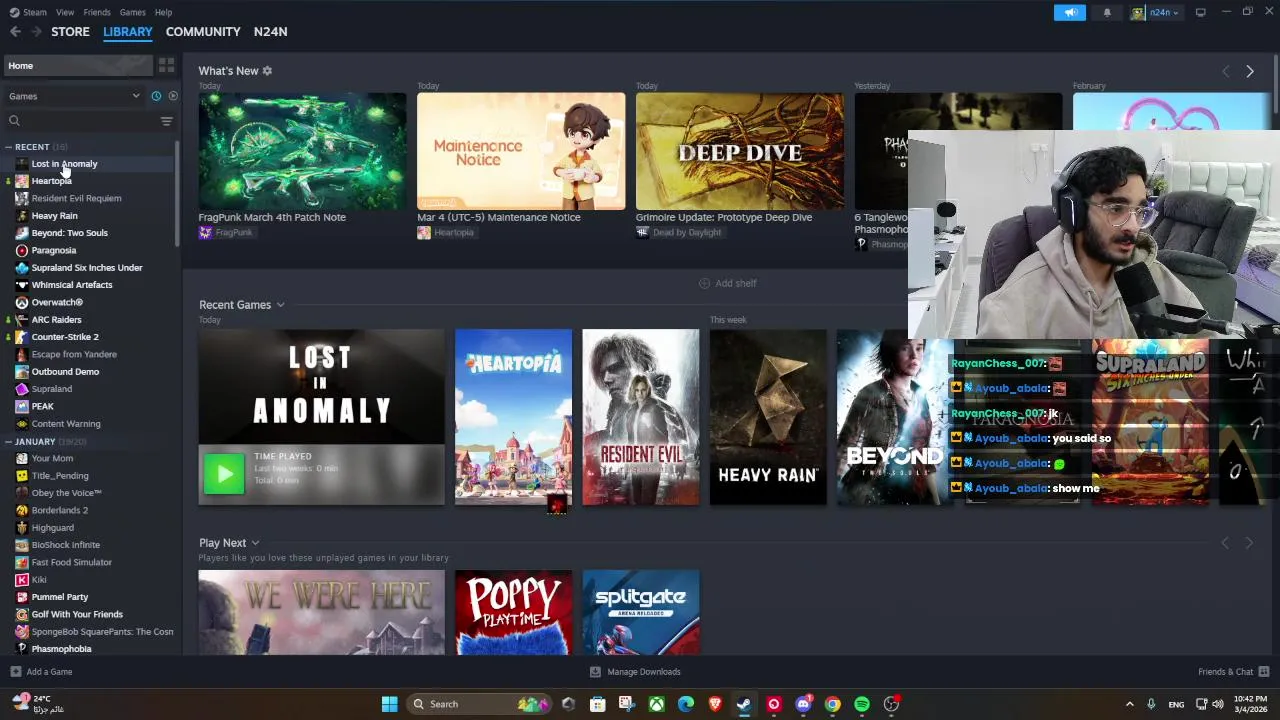Go back with the back arrow
Screen dimensions: 1280x720
(15, 32)
